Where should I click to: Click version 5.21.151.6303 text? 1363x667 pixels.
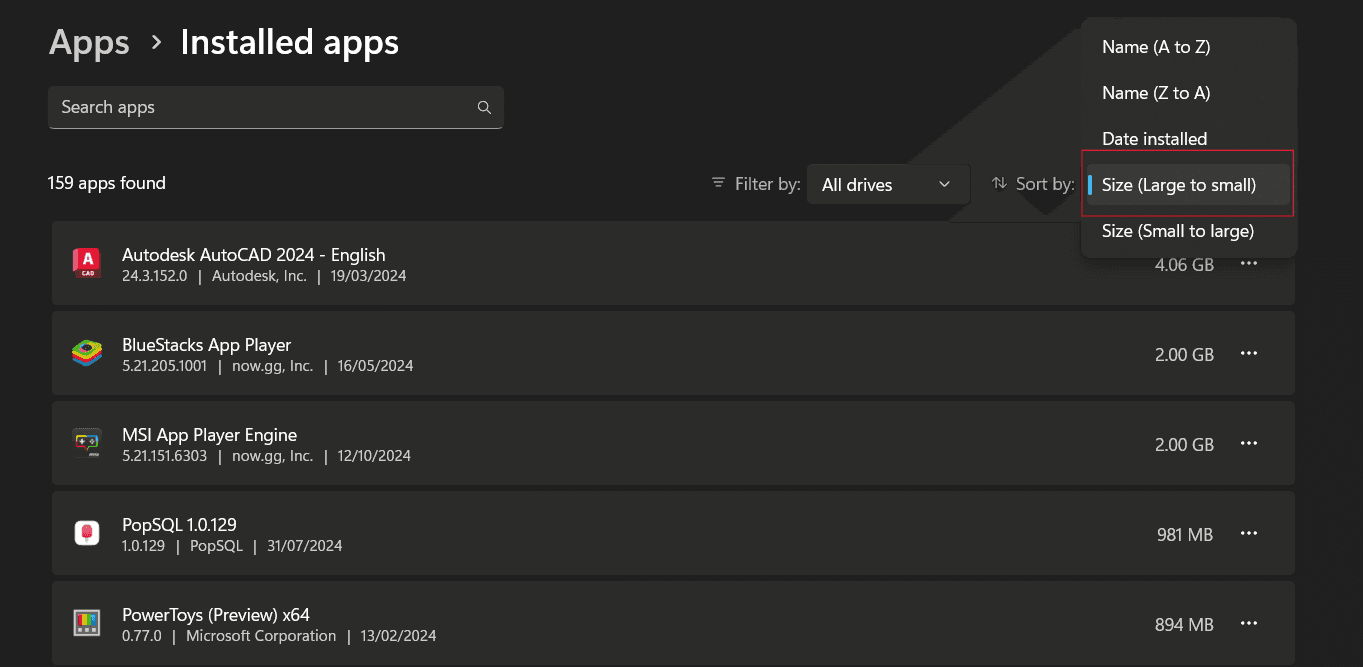coord(165,456)
